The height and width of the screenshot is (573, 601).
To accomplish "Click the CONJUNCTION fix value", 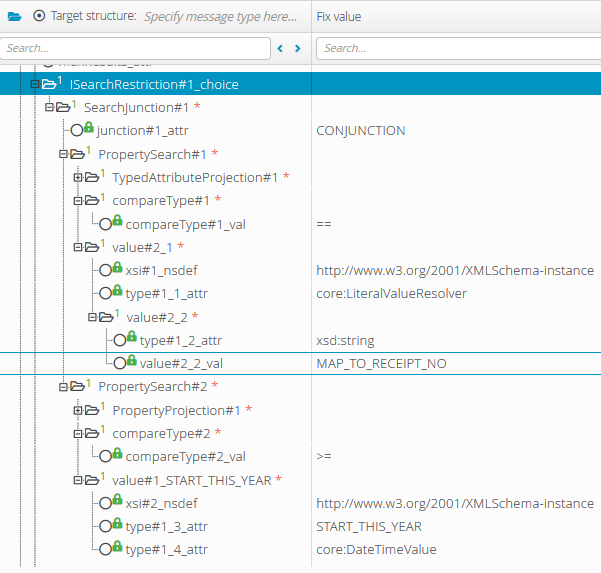I will tap(361, 131).
